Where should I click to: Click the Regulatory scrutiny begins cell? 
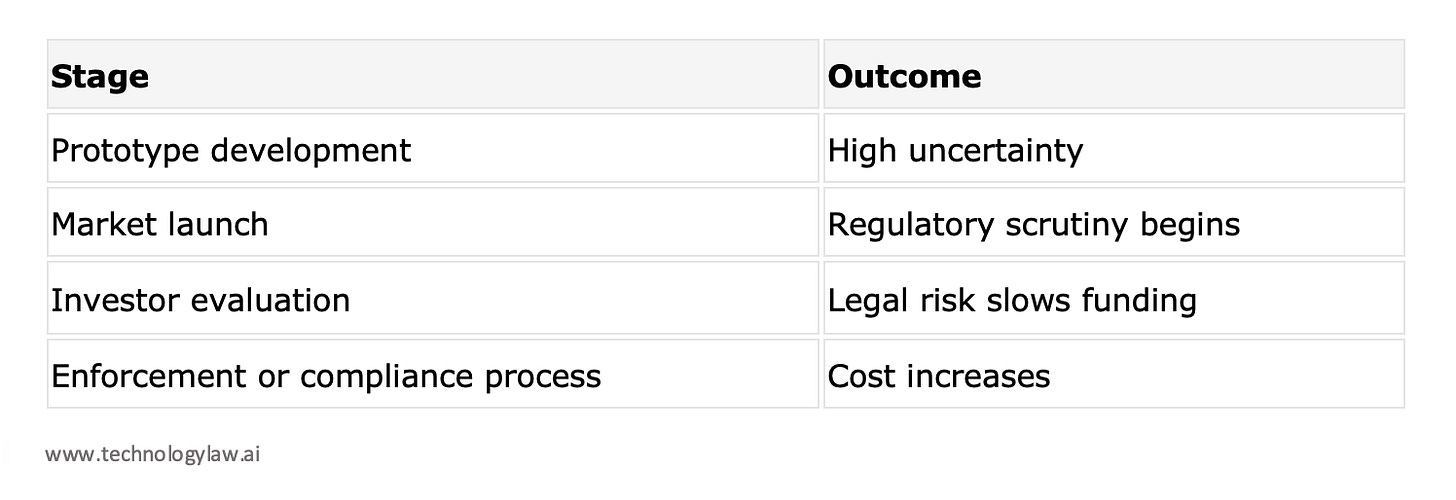click(x=1114, y=223)
